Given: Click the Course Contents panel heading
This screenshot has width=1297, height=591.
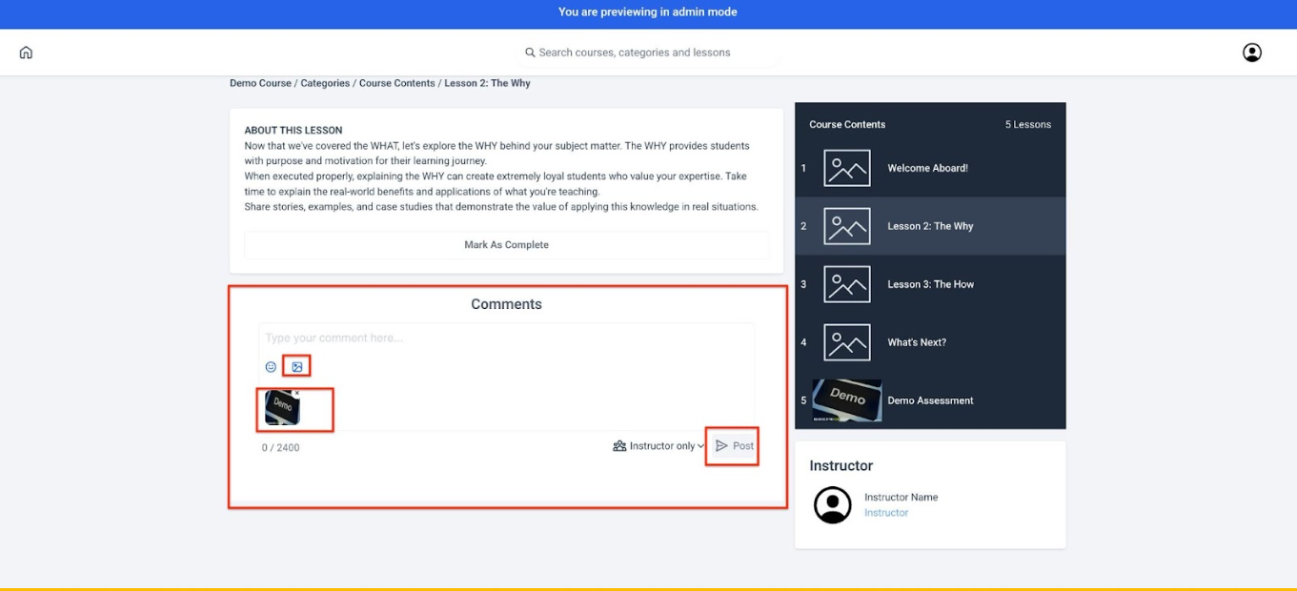Looking at the screenshot, I should [847, 125].
